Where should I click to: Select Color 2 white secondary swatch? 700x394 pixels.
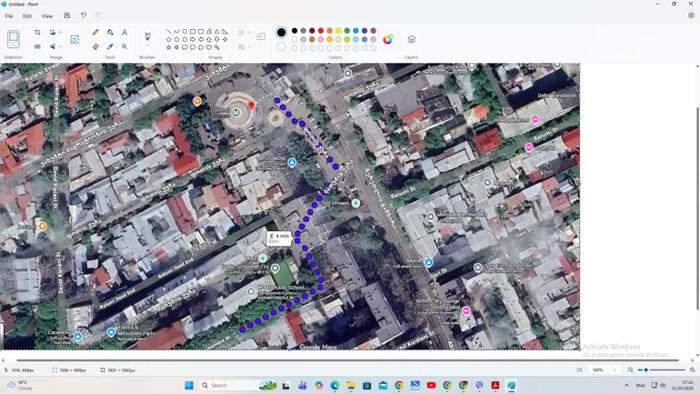click(x=281, y=46)
